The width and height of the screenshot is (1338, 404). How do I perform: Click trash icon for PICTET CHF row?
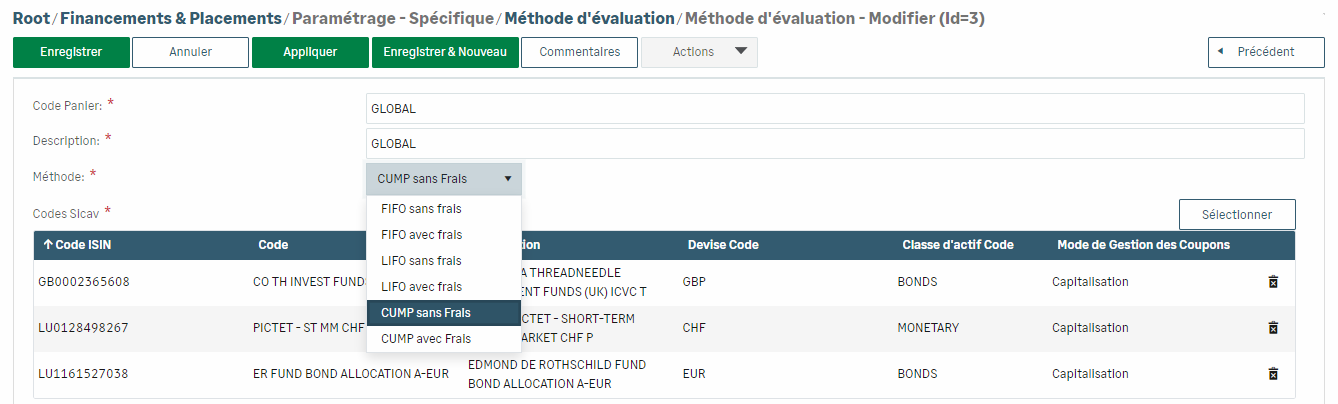click(x=1273, y=328)
